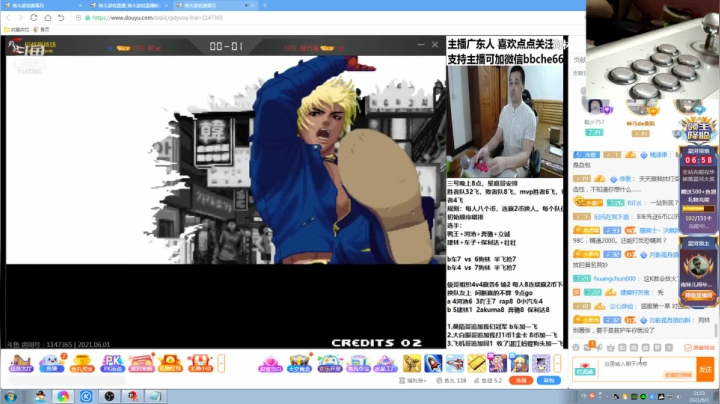Switch to the second browser tab

click(129, 6)
